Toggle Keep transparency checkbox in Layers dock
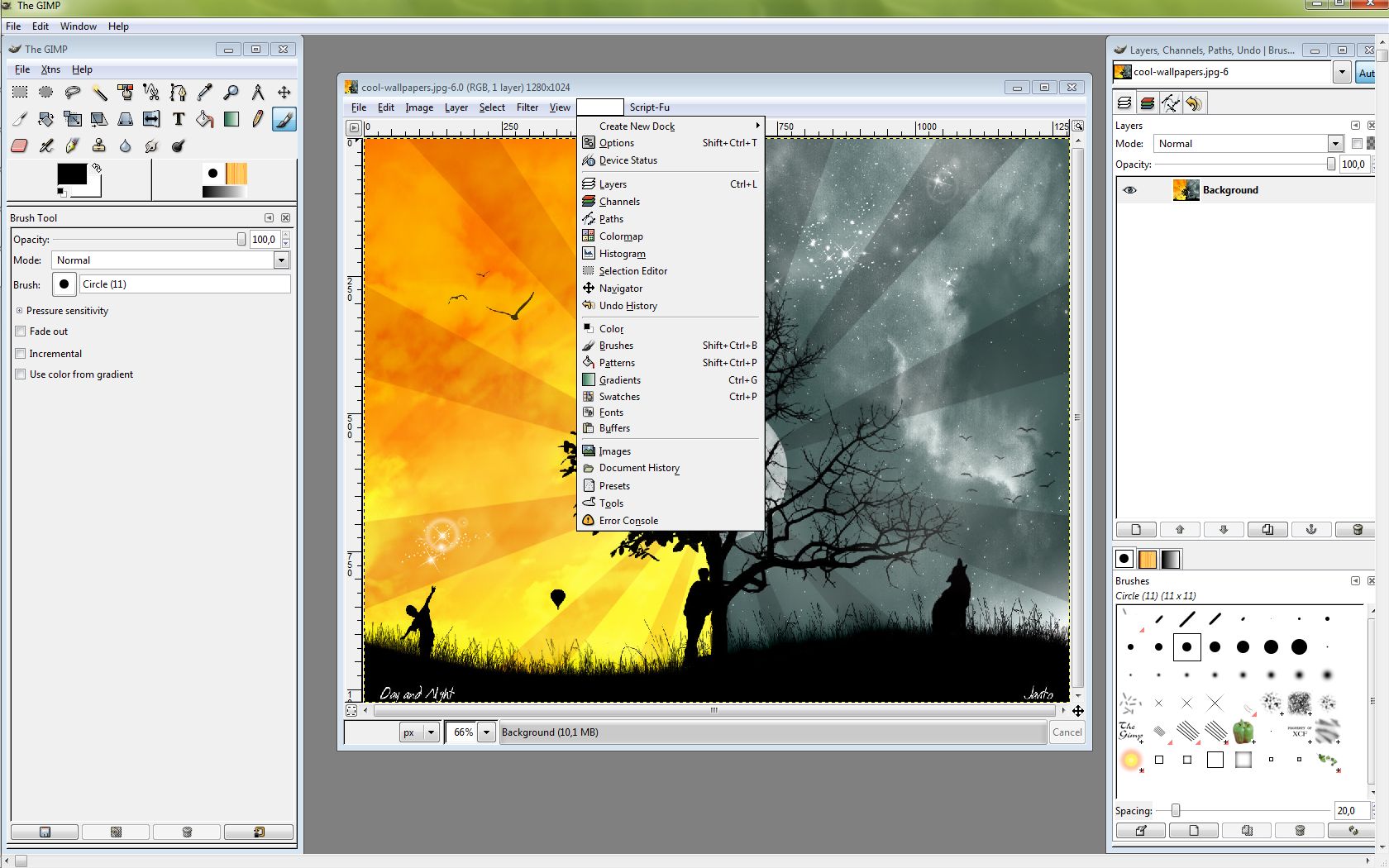1389x868 pixels. tap(1357, 144)
